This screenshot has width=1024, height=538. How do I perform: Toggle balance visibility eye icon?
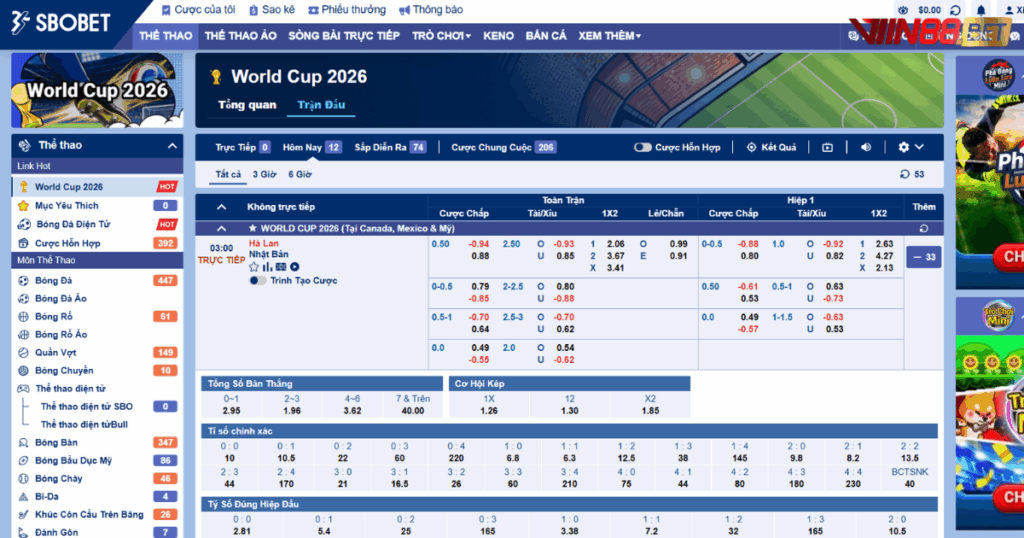[x=903, y=10]
